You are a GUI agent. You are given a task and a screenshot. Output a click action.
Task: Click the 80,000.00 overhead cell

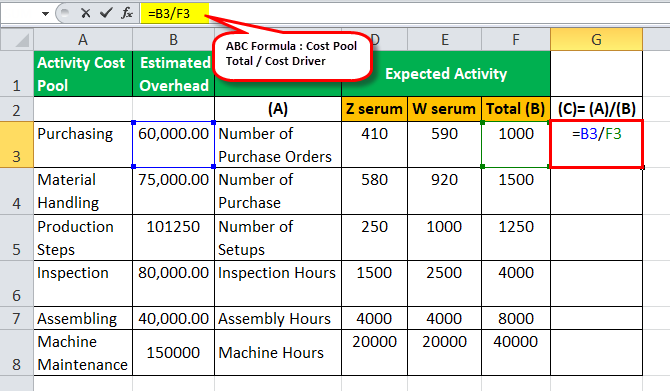(173, 284)
